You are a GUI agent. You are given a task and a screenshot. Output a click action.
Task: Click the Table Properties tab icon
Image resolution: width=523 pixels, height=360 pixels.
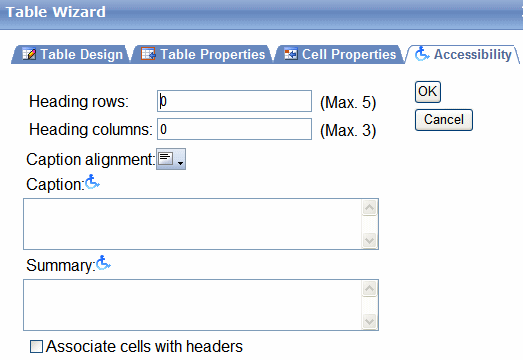pos(148,54)
